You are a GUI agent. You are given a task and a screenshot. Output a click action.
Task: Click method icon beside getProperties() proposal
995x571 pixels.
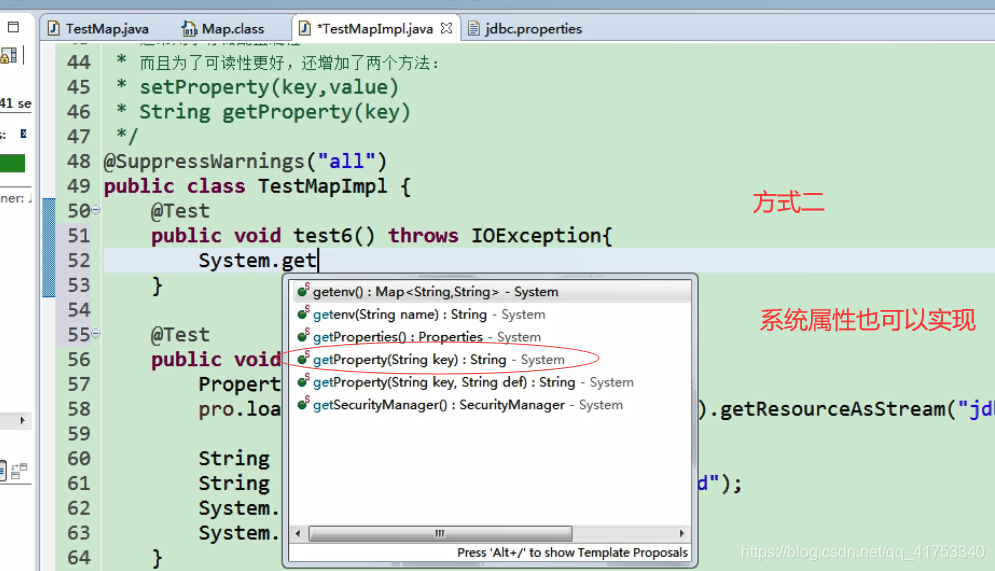[x=303, y=337]
